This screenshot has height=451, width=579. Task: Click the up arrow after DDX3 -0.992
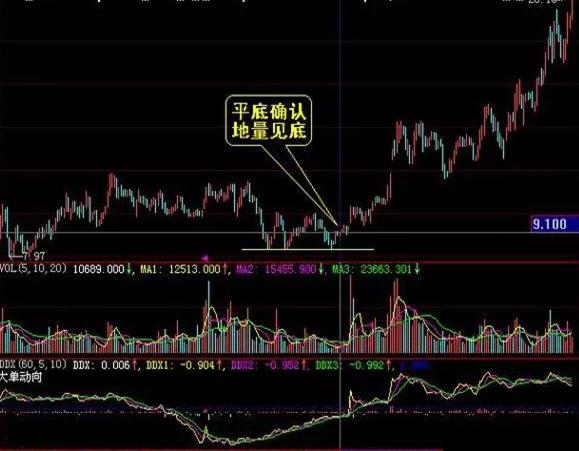(388, 365)
